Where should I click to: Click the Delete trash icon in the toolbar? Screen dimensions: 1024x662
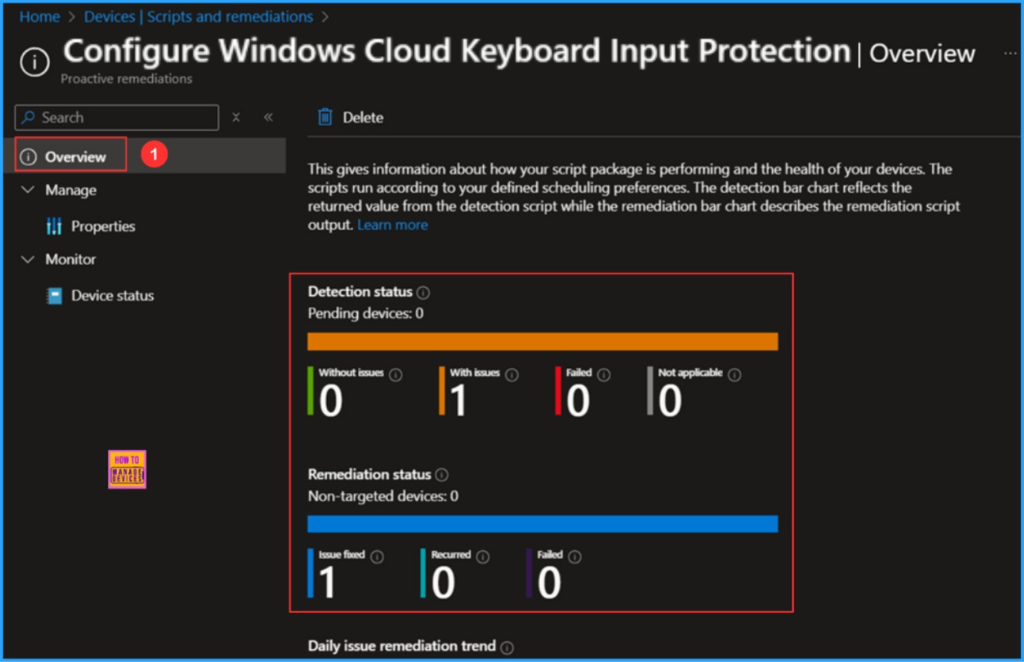[326, 117]
